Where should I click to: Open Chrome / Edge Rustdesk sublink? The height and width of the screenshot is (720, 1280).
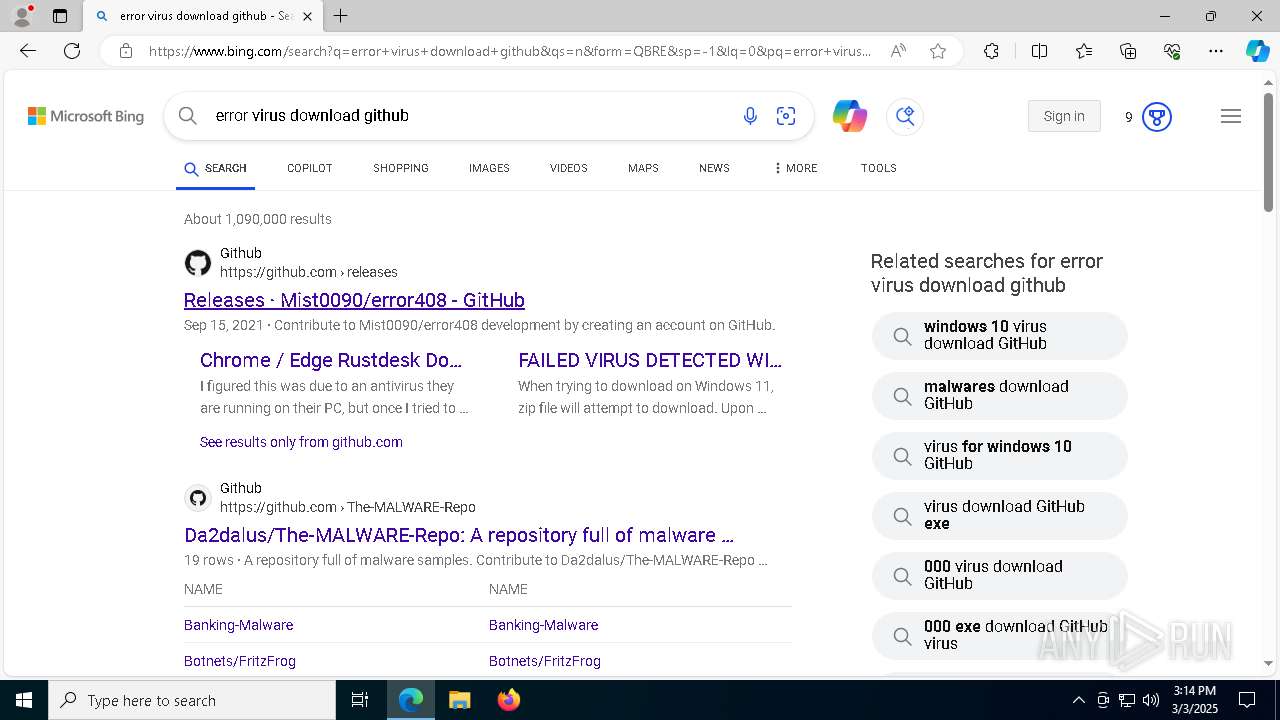point(331,360)
